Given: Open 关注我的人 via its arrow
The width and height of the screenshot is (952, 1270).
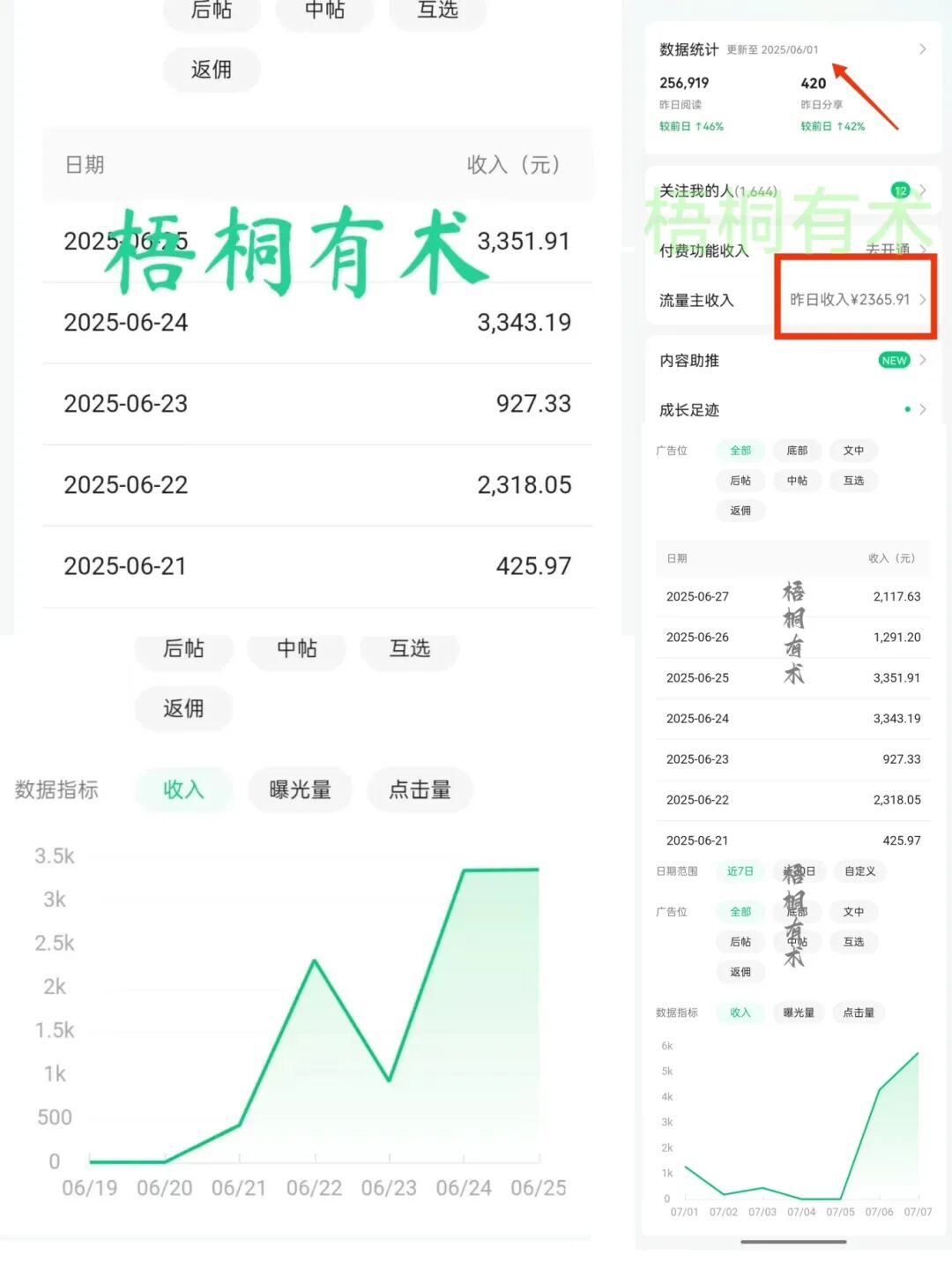Looking at the screenshot, I should [923, 190].
